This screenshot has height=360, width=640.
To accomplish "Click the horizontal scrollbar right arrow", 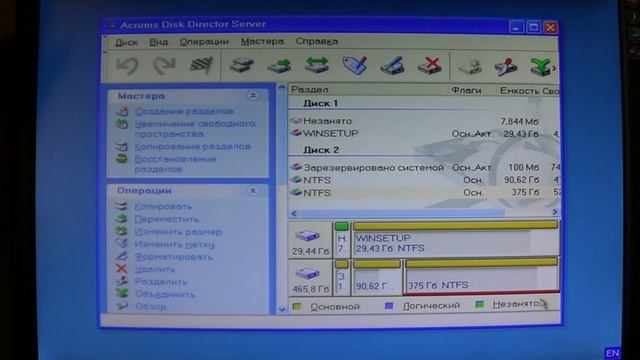I will click(555, 212).
